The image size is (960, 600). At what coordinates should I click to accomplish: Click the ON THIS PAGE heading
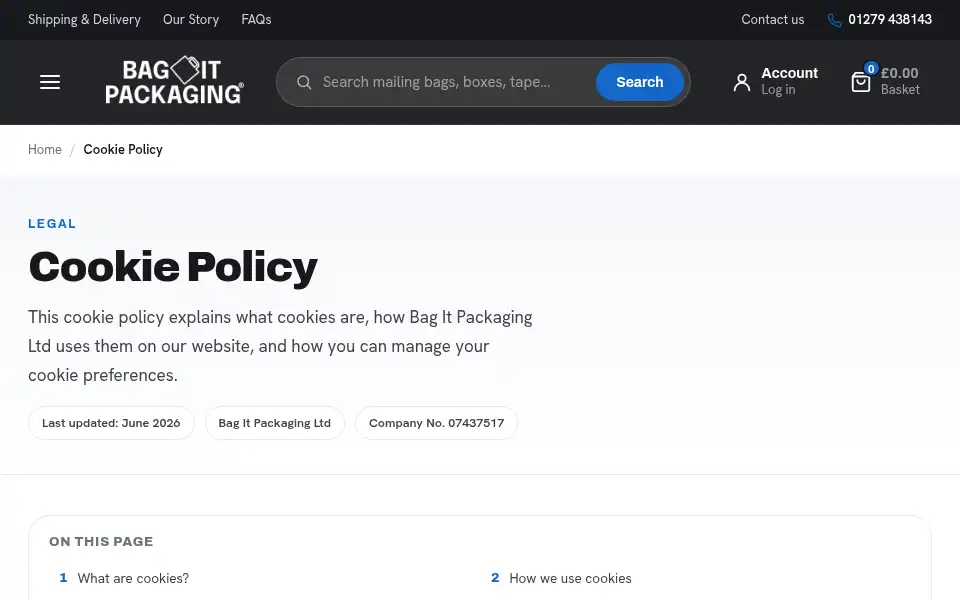point(101,541)
